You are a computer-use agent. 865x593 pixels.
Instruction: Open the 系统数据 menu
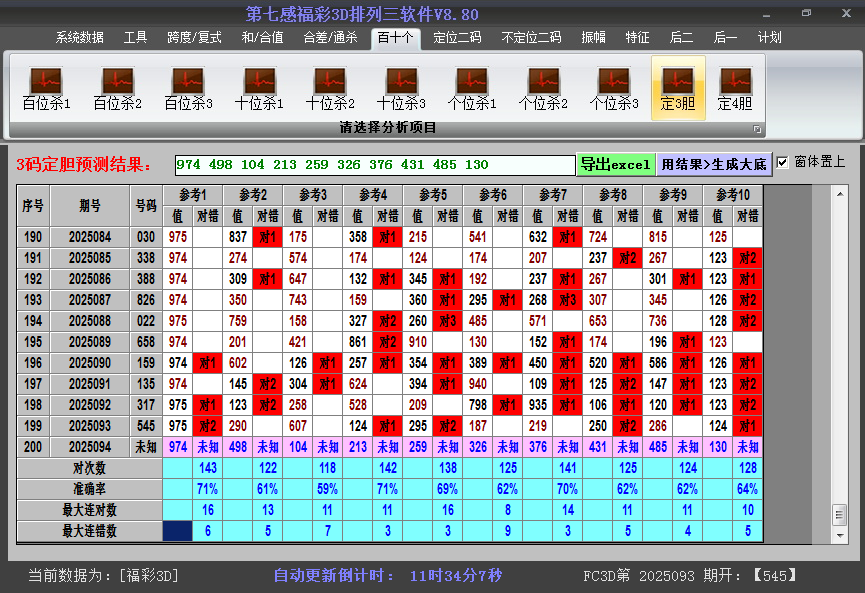[x=79, y=38]
